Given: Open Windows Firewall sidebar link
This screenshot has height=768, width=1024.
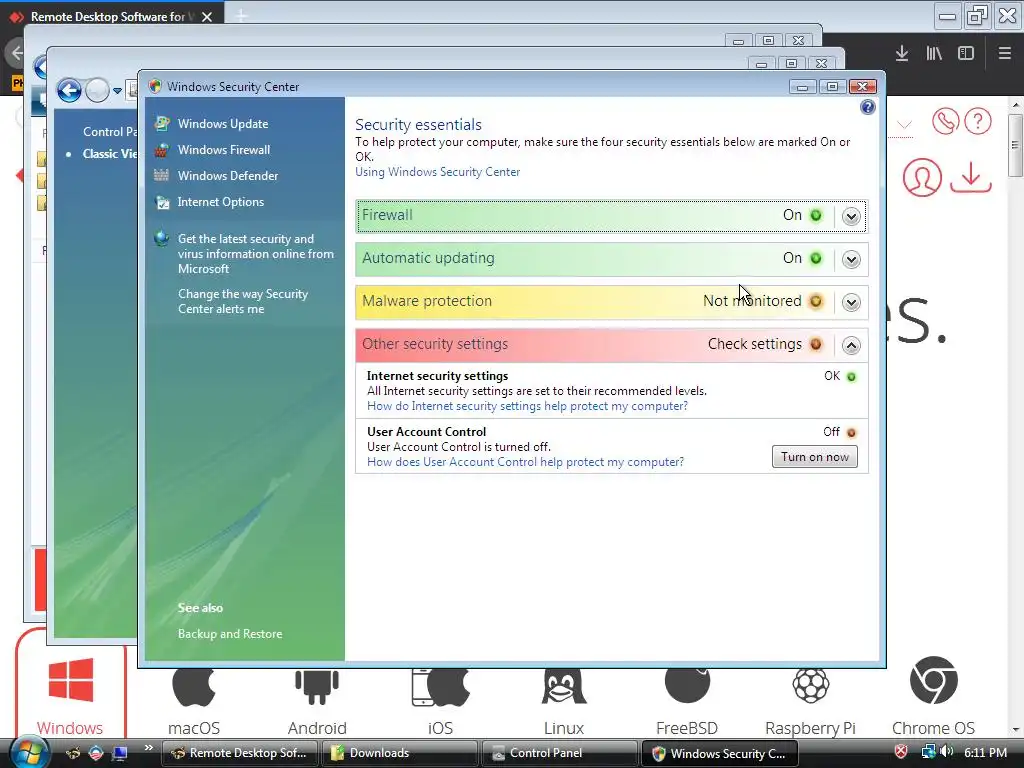Looking at the screenshot, I should 223,150.
